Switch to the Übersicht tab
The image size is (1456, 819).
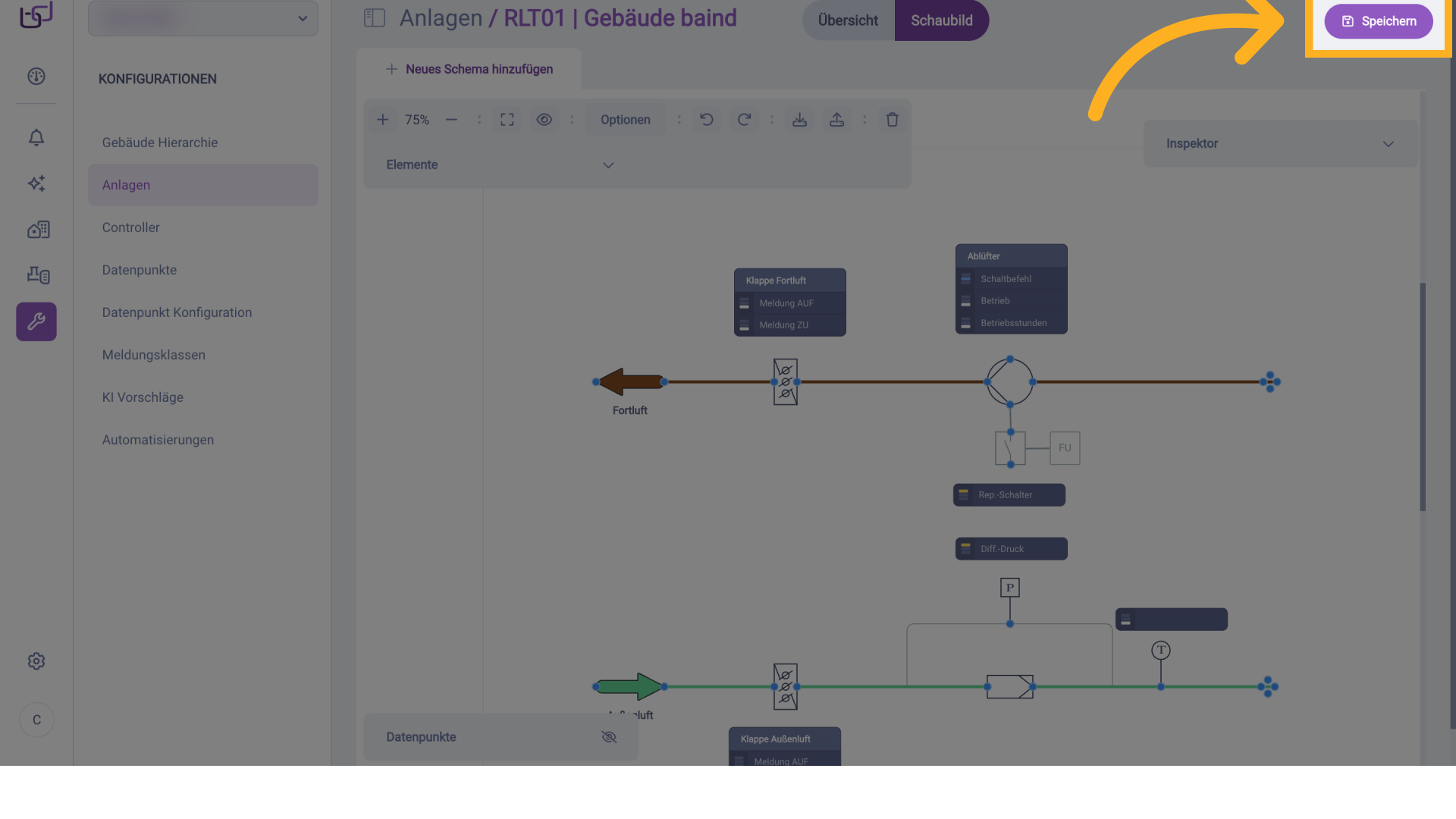click(848, 20)
